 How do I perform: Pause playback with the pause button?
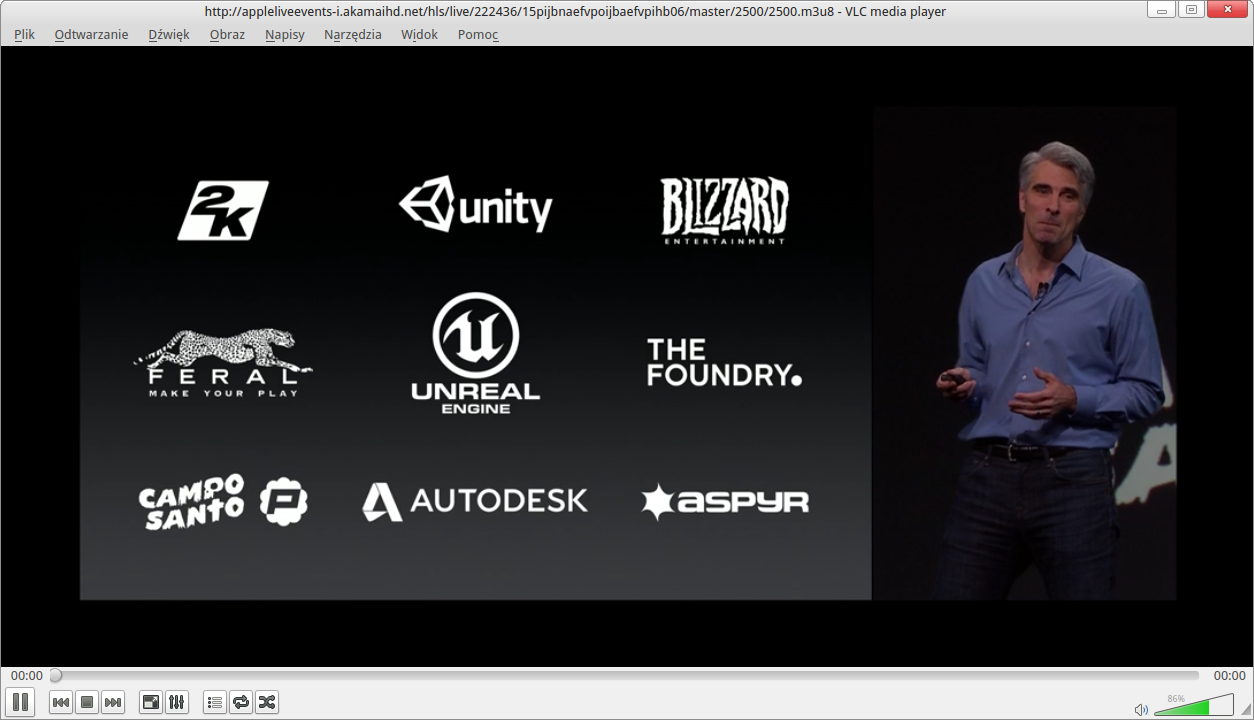point(20,702)
